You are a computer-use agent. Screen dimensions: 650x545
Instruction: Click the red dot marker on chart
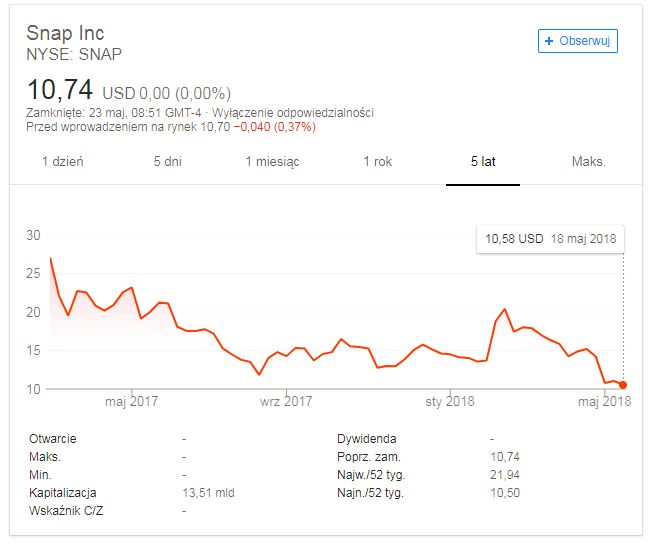tap(623, 385)
